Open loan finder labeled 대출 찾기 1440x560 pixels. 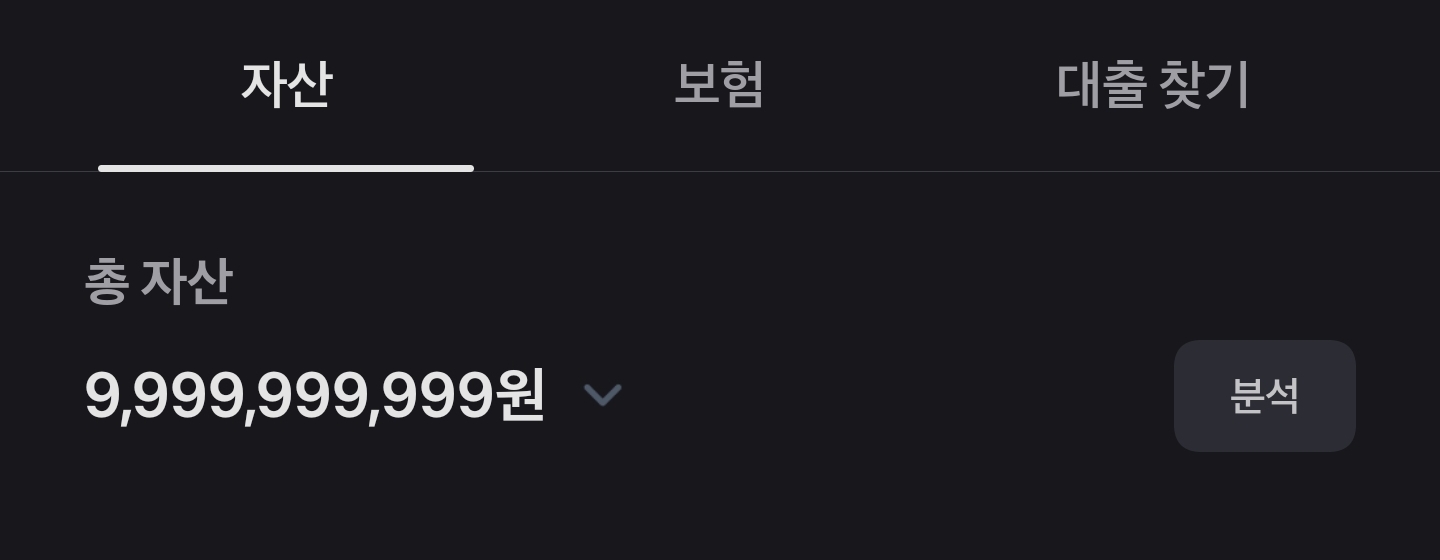click(1153, 85)
